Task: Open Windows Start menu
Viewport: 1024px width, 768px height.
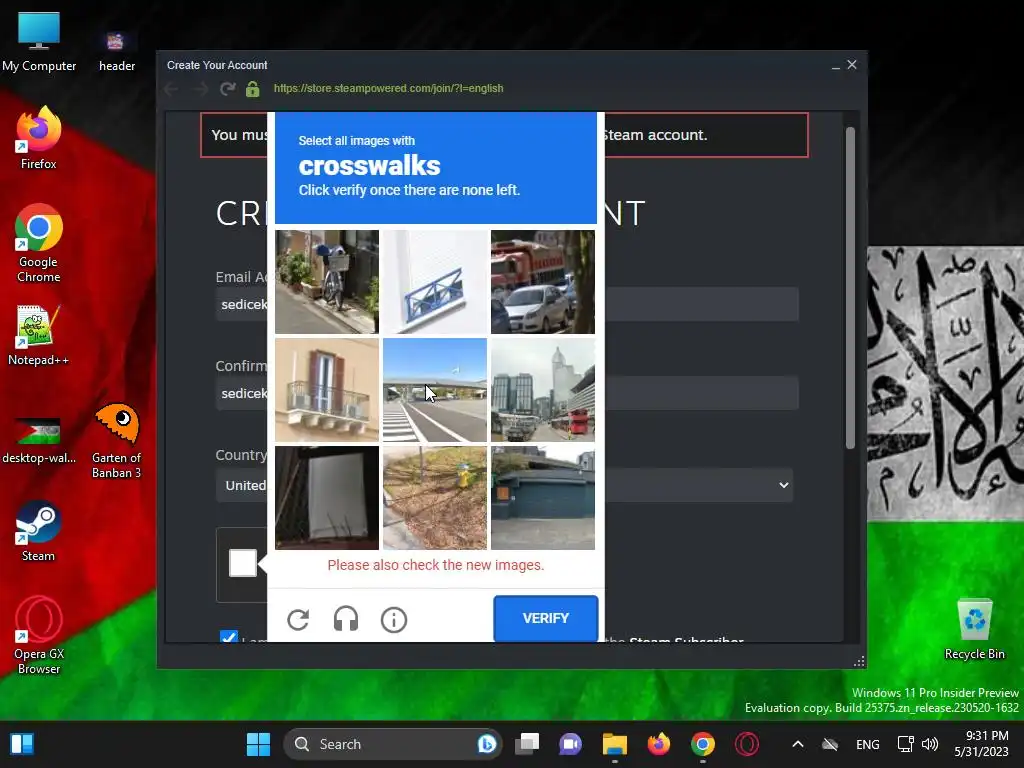Action: 258,744
